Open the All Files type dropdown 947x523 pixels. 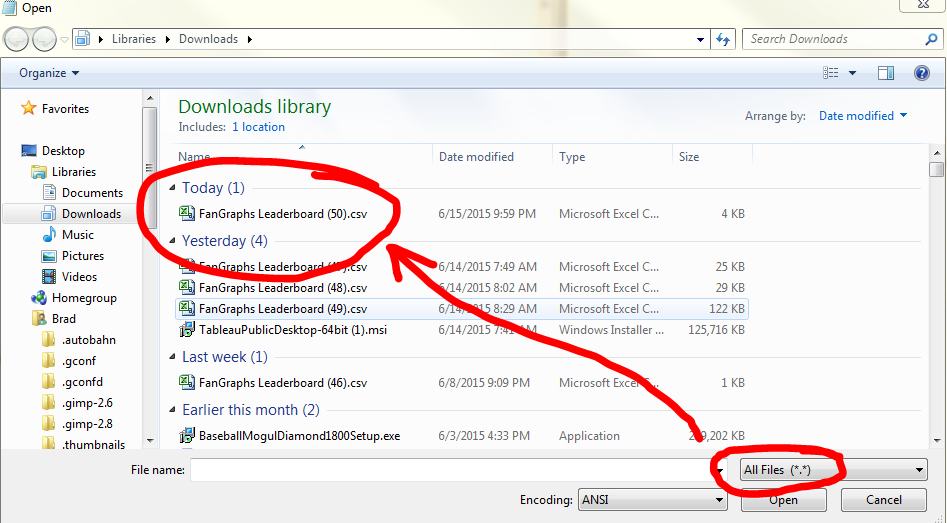tap(833, 470)
